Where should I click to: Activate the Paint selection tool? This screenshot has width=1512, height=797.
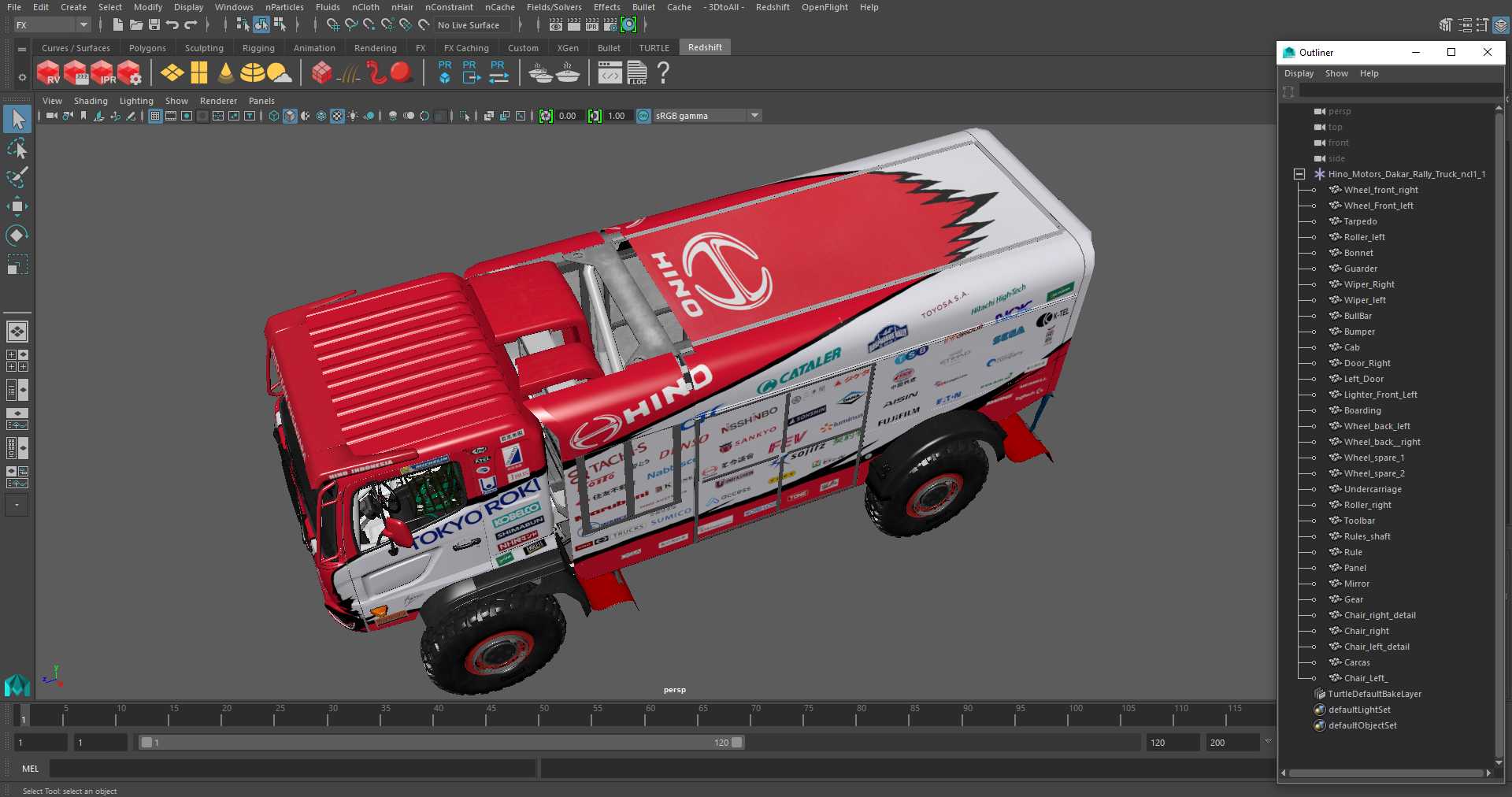[x=17, y=176]
